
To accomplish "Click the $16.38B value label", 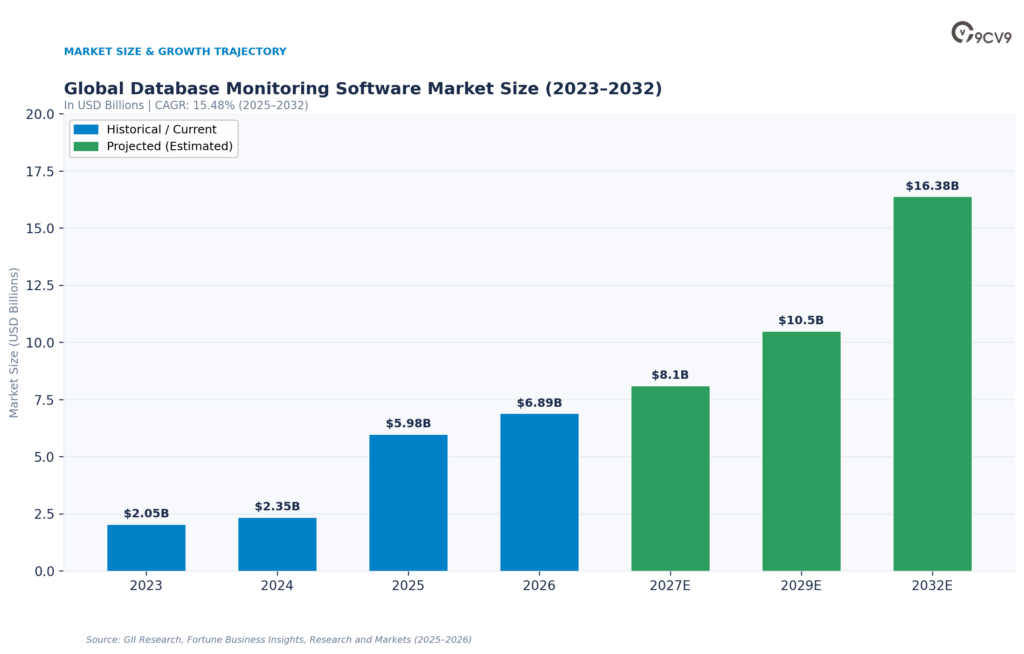I will coord(933,186).
